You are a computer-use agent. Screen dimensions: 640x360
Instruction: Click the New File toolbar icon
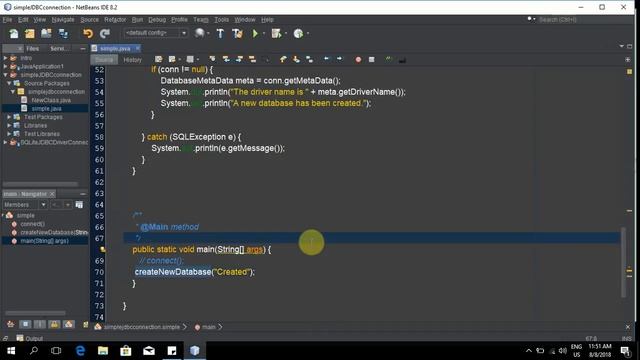13,33
